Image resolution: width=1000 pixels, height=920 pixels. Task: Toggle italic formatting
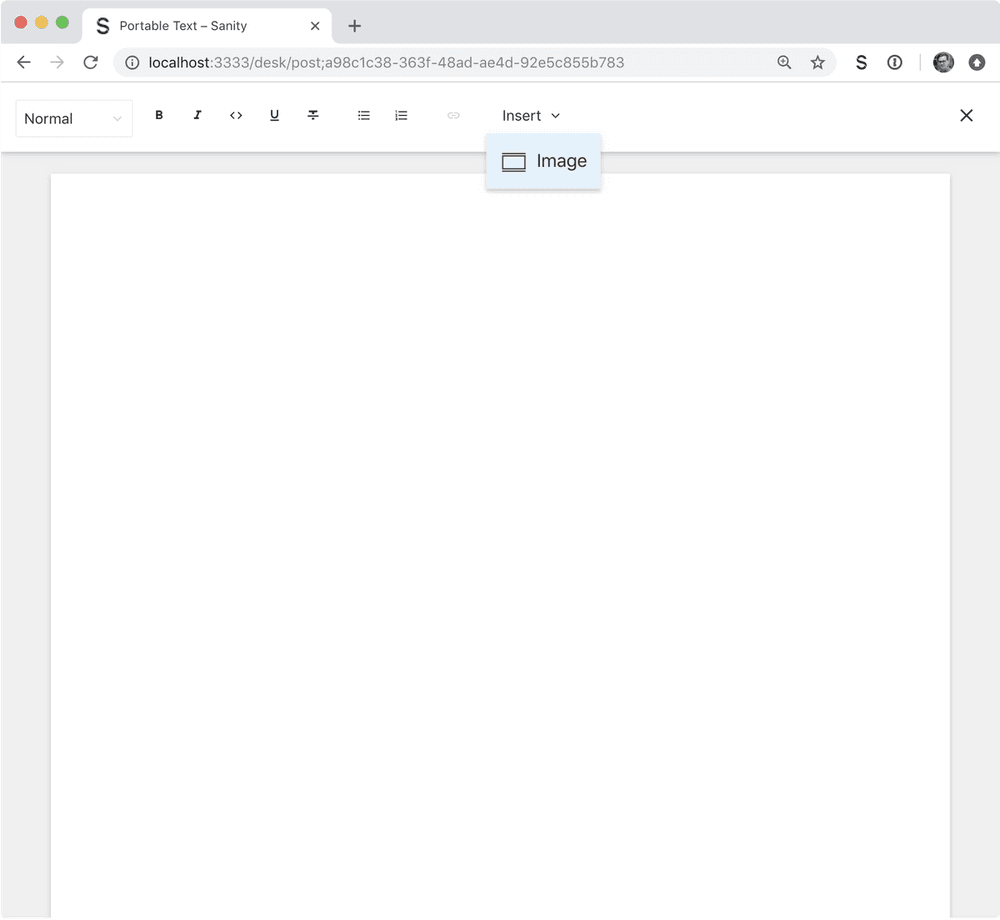[198, 115]
